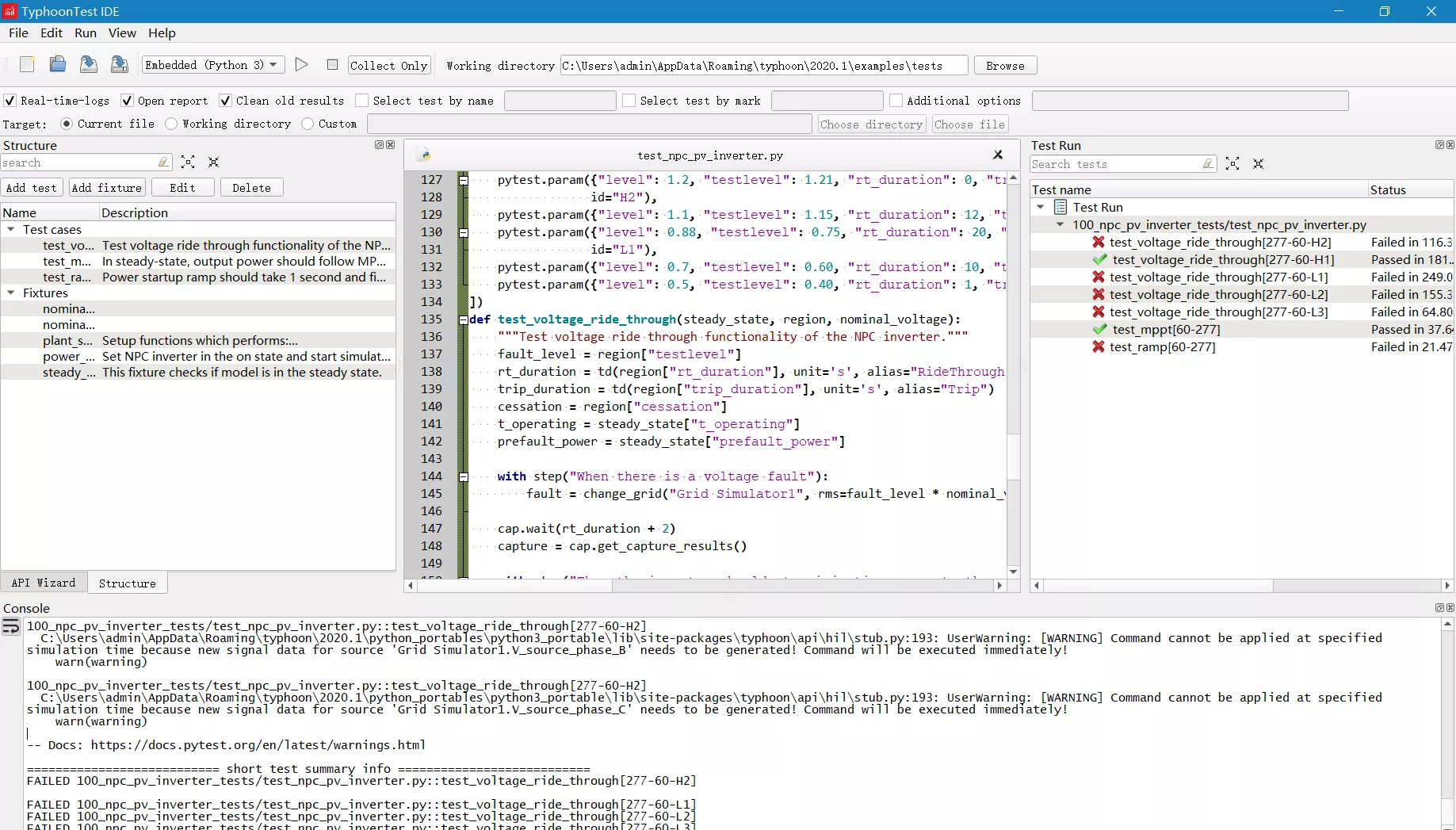The image size is (1456, 830).
Task: Enable Select test by name
Action: (x=361, y=101)
